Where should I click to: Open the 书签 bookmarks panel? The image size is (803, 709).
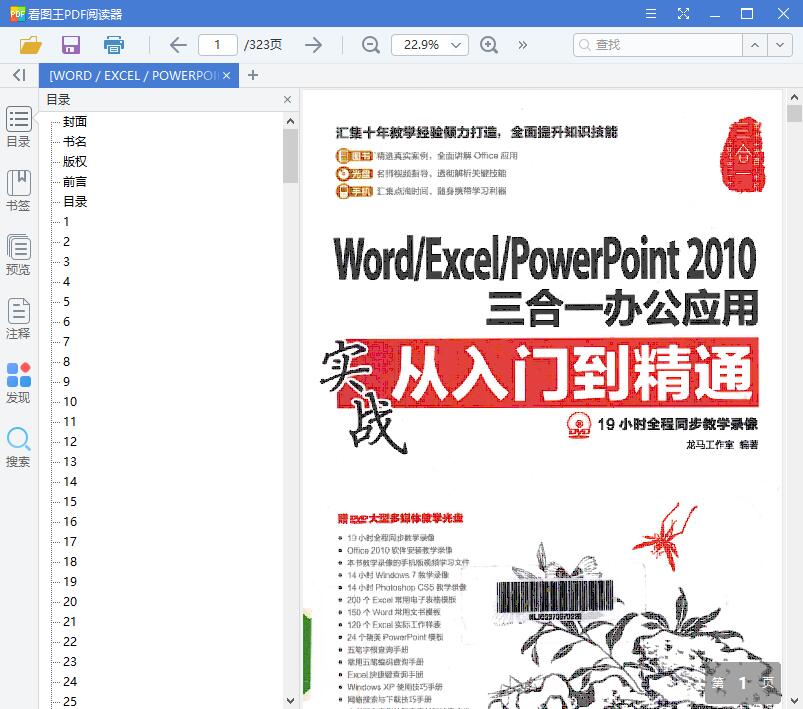tap(18, 191)
